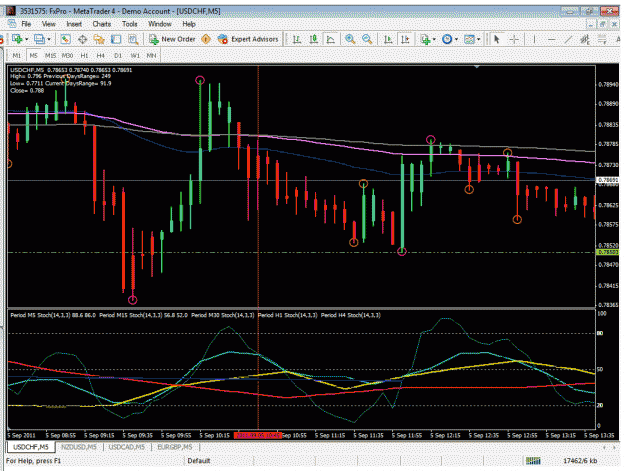Screen dimensions: 625x471
Task: Open profiles icon
Action: coord(39,39)
